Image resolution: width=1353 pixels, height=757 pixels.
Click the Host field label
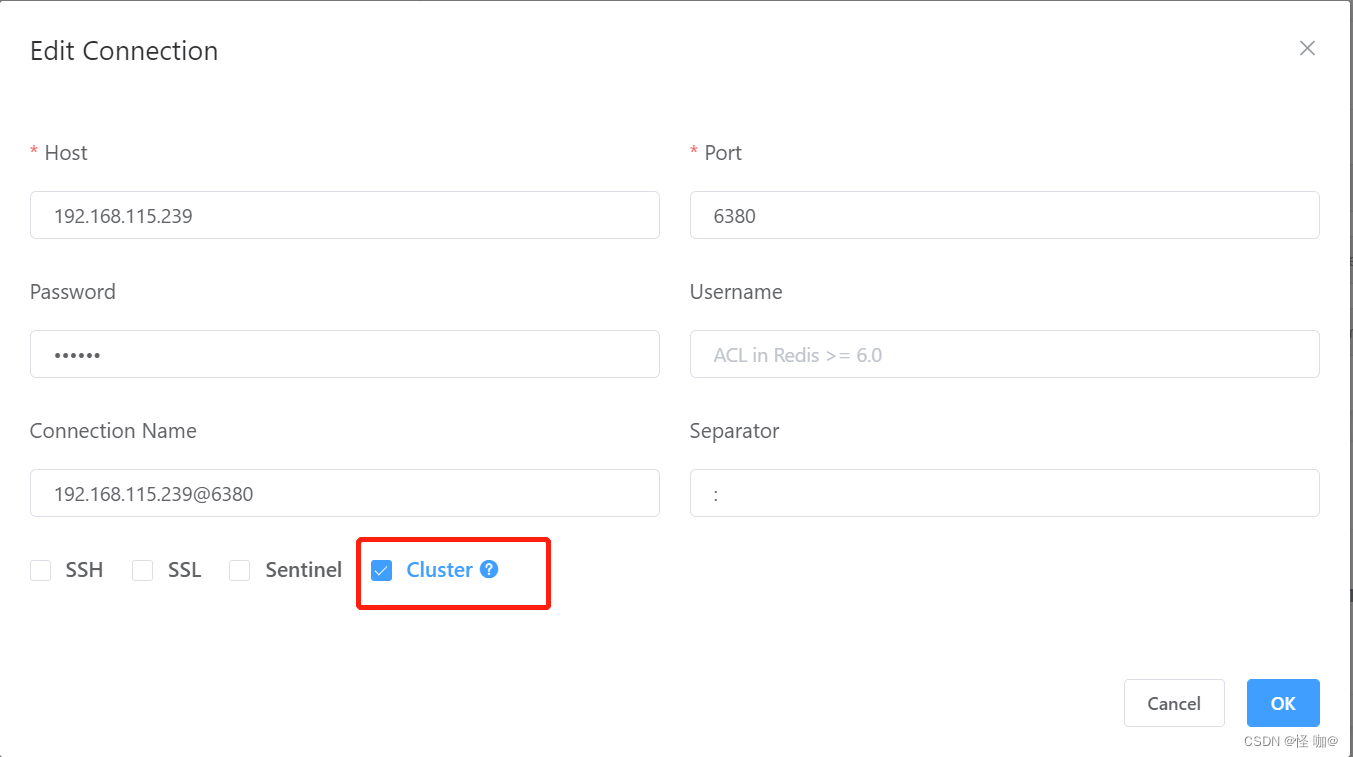[65, 153]
